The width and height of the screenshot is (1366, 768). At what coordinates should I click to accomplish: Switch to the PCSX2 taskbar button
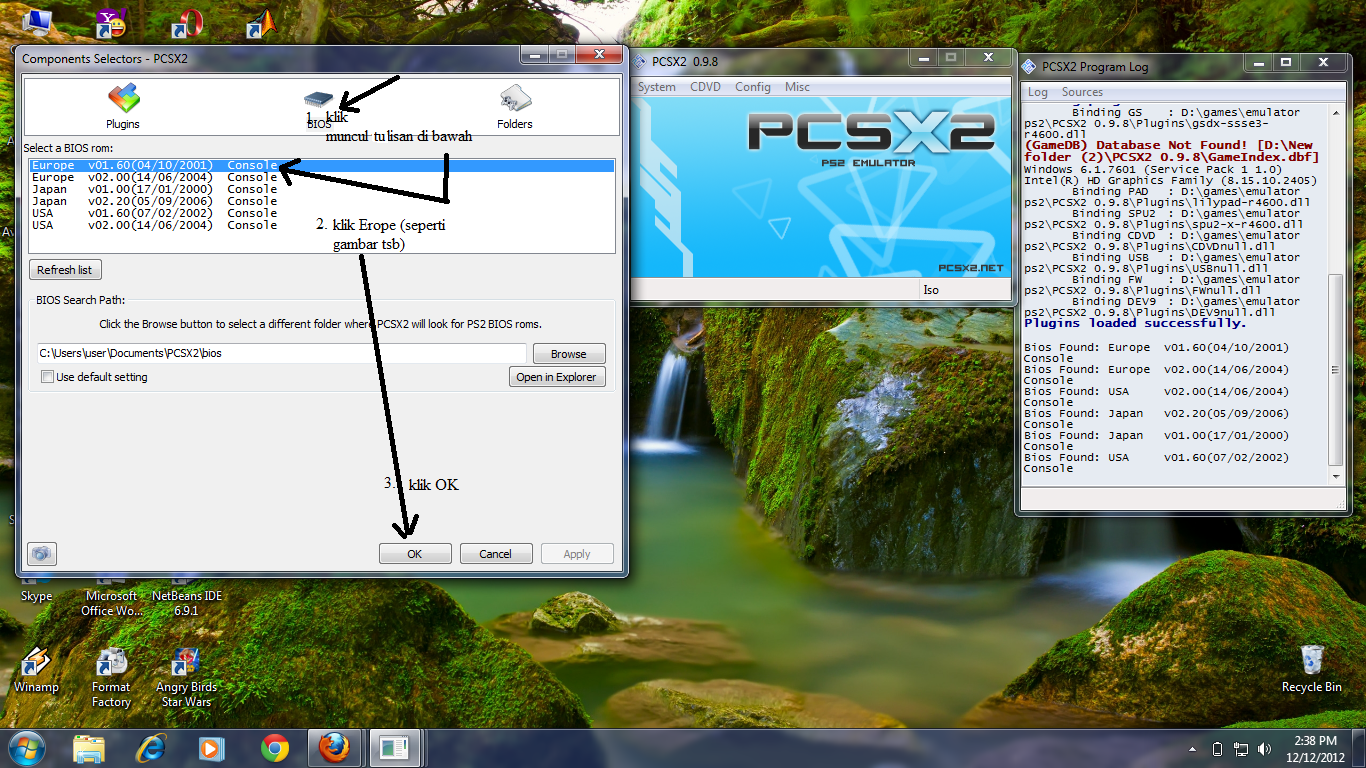(396, 748)
